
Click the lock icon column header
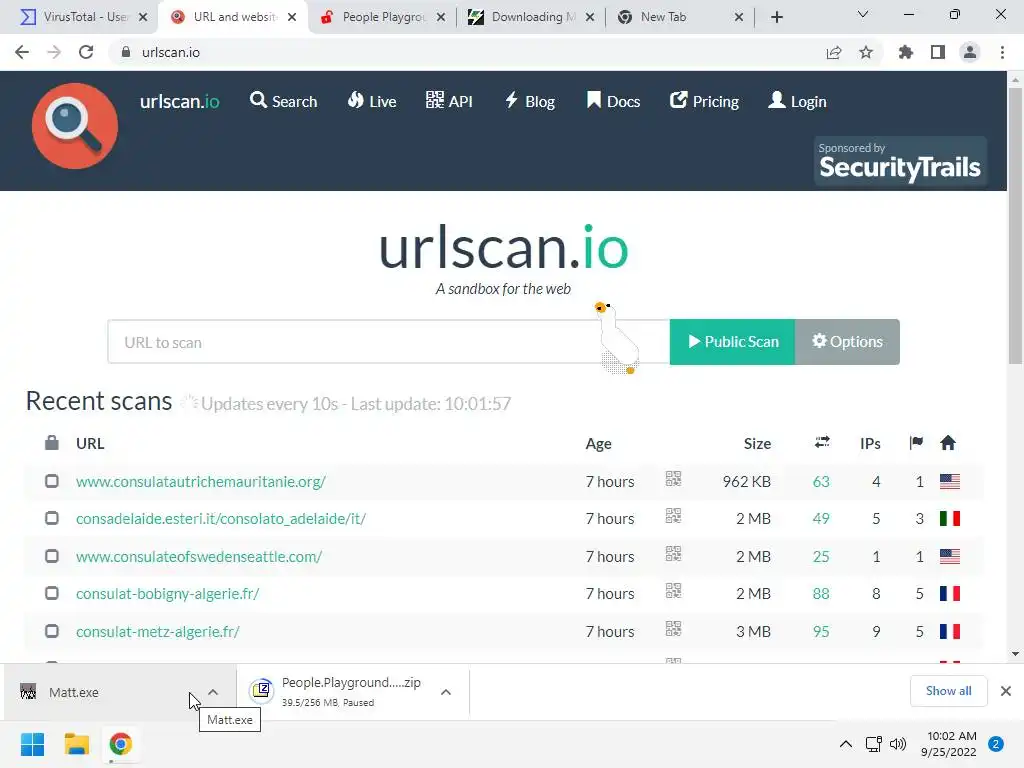(x=52, y=443)
